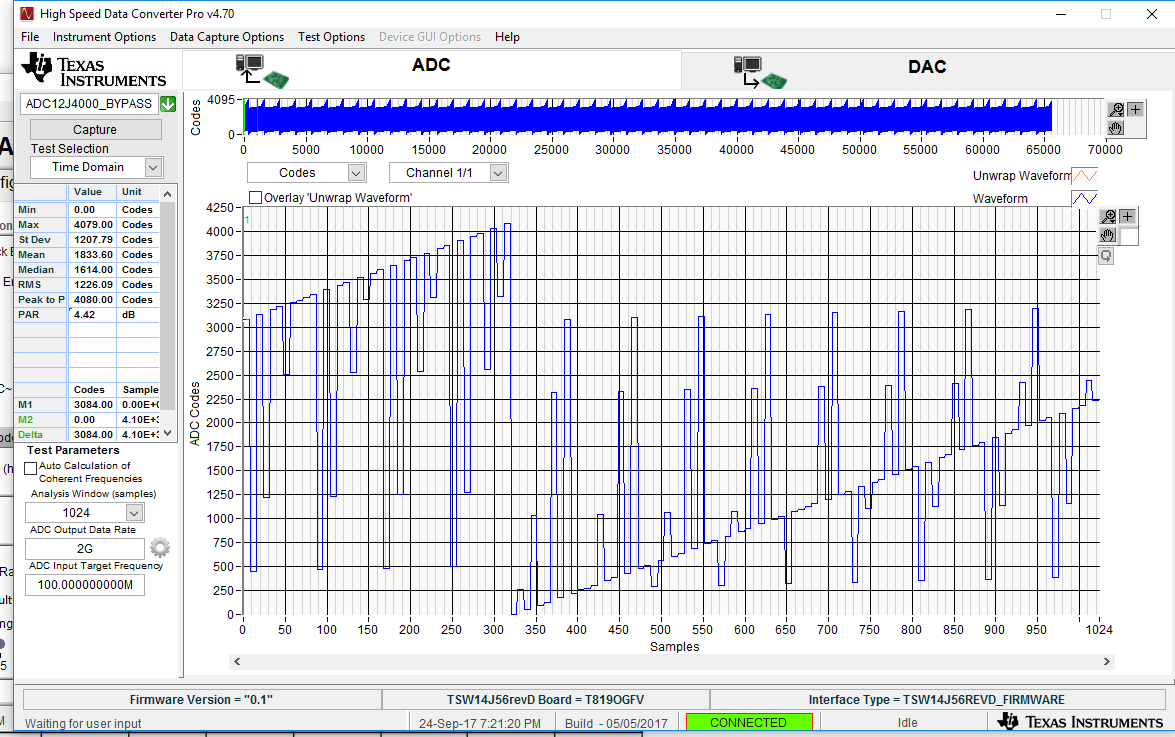Image resolution: width=1175 pixels, height=737 pixels.
Task: Click the Texas Instruments logo at top left
Action: [x=94, y=70]
